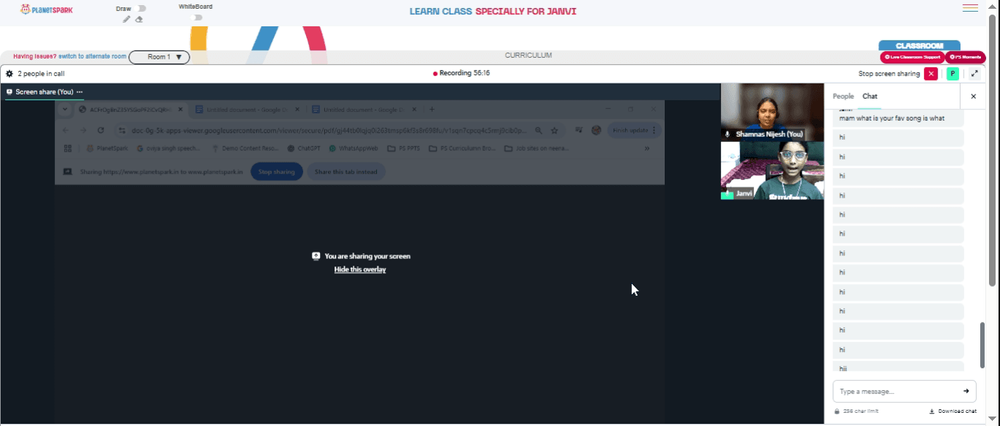Open the tab search dropdown arrow

[x=65, y=110]
